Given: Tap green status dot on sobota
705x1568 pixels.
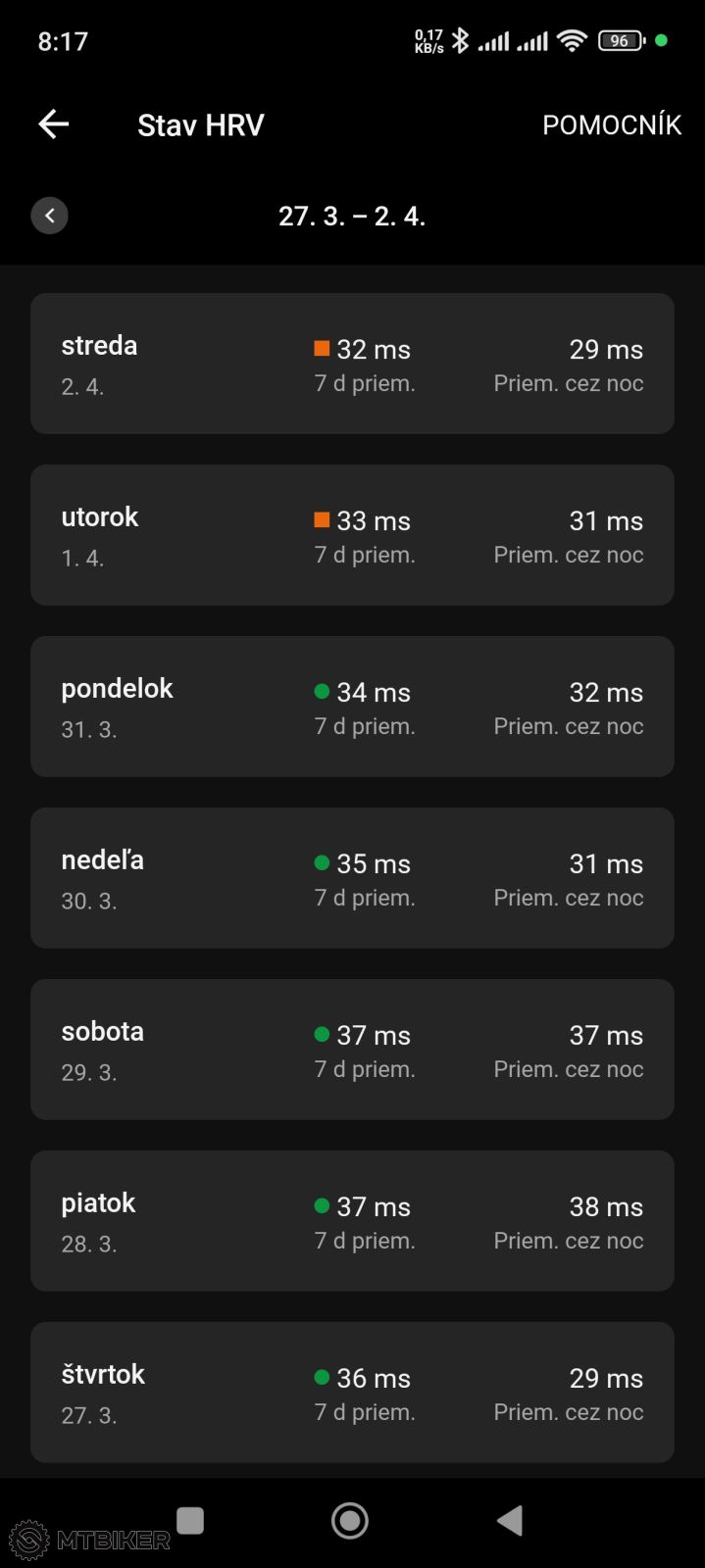Looking at the screenshot, I should pyautogui.click(x=322, y=1034).
